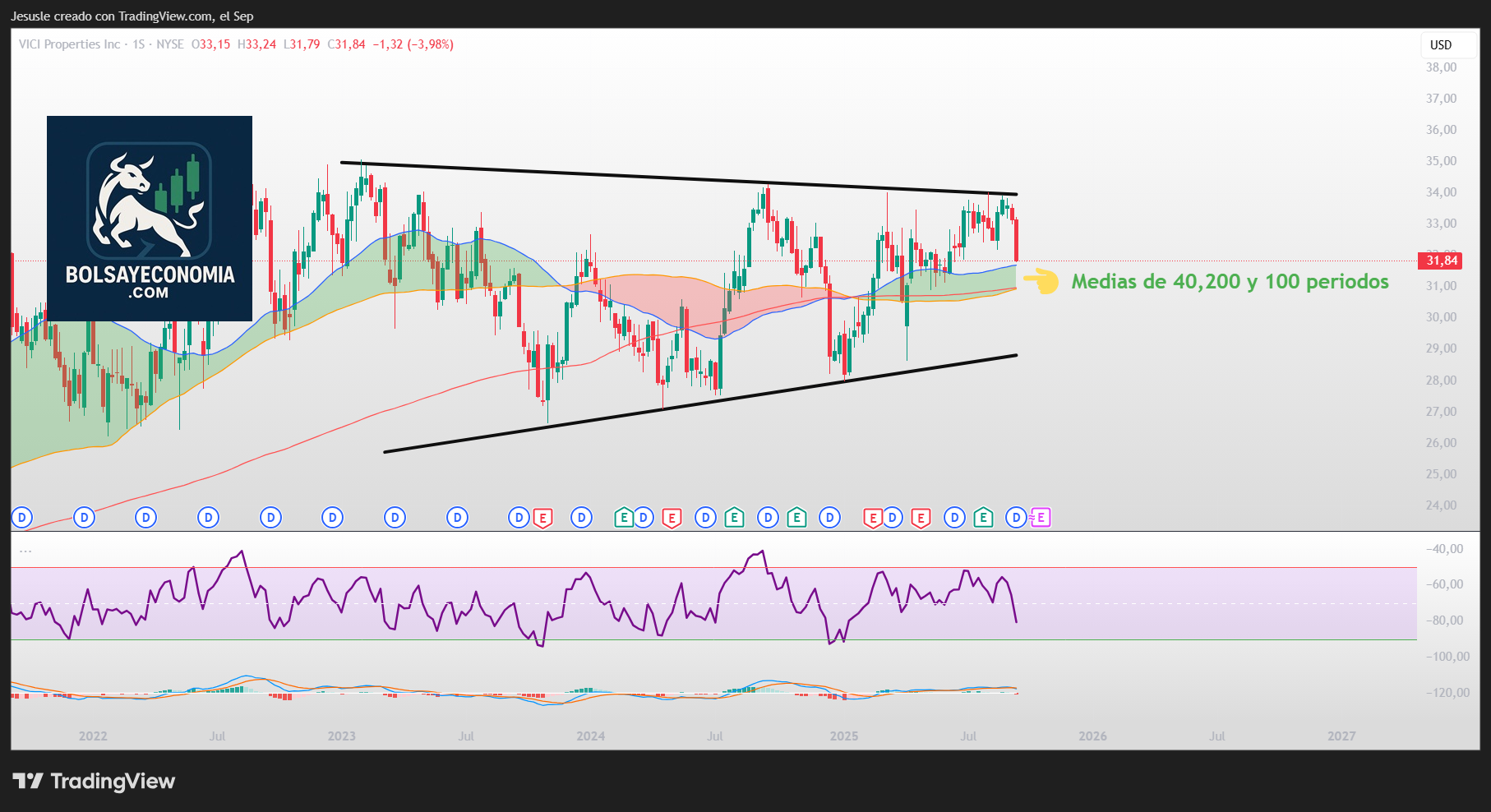
Task: Click the change value −1,32 (−3,98%)
Action: coord(413,44)
